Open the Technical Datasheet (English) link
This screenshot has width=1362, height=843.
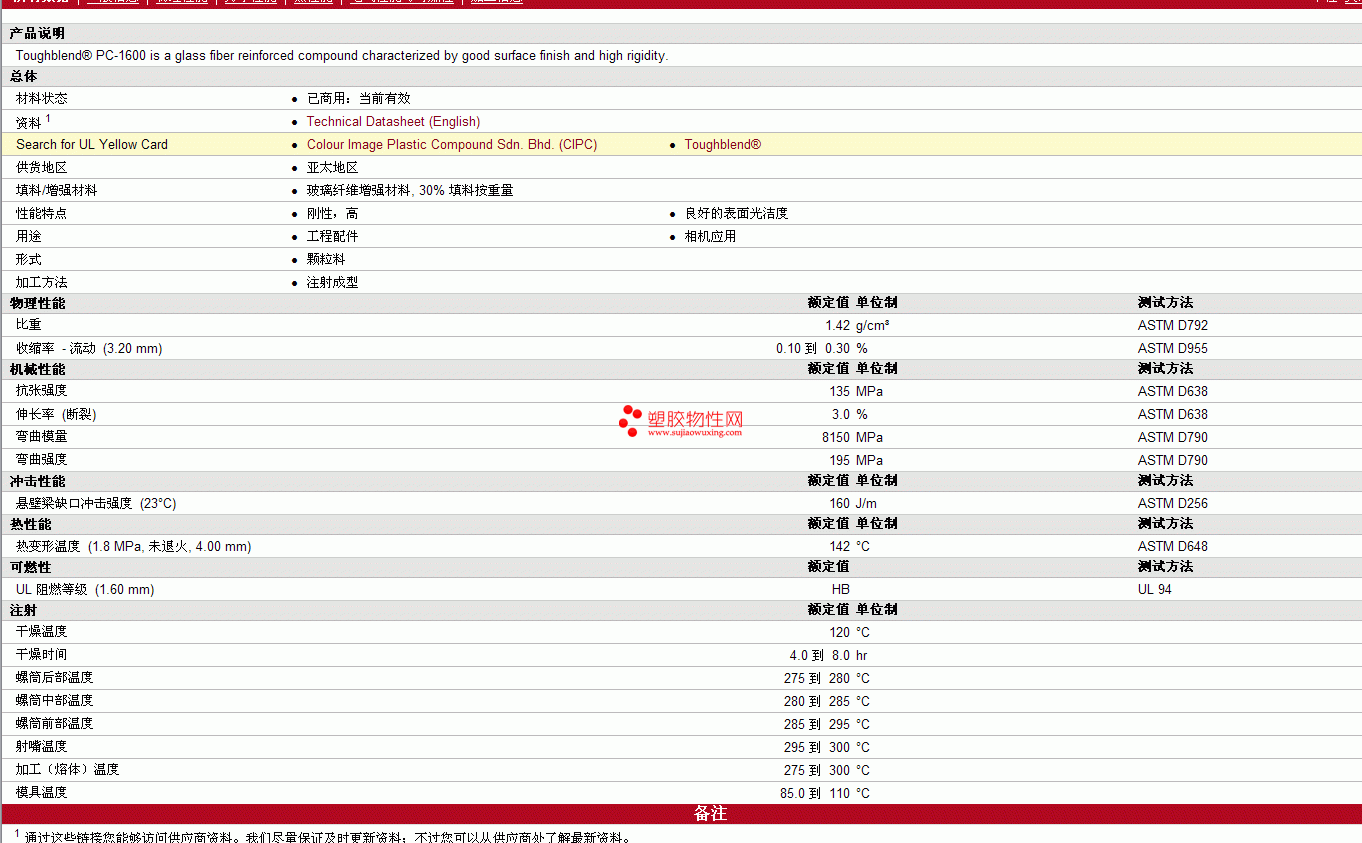(x=393, y=121)
